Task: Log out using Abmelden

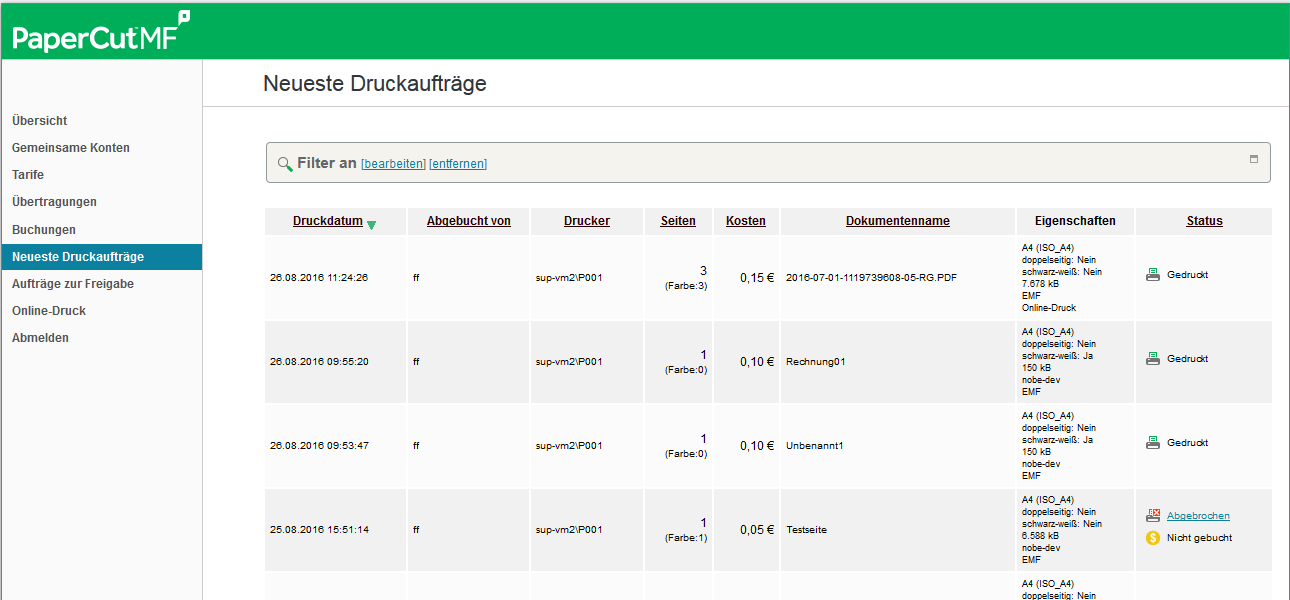Action: [40, 338]
